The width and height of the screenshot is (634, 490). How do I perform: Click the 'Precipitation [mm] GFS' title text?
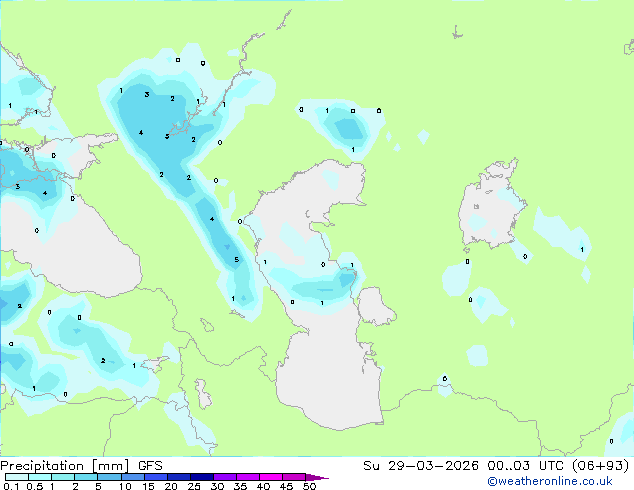click(x=81, y=466)
